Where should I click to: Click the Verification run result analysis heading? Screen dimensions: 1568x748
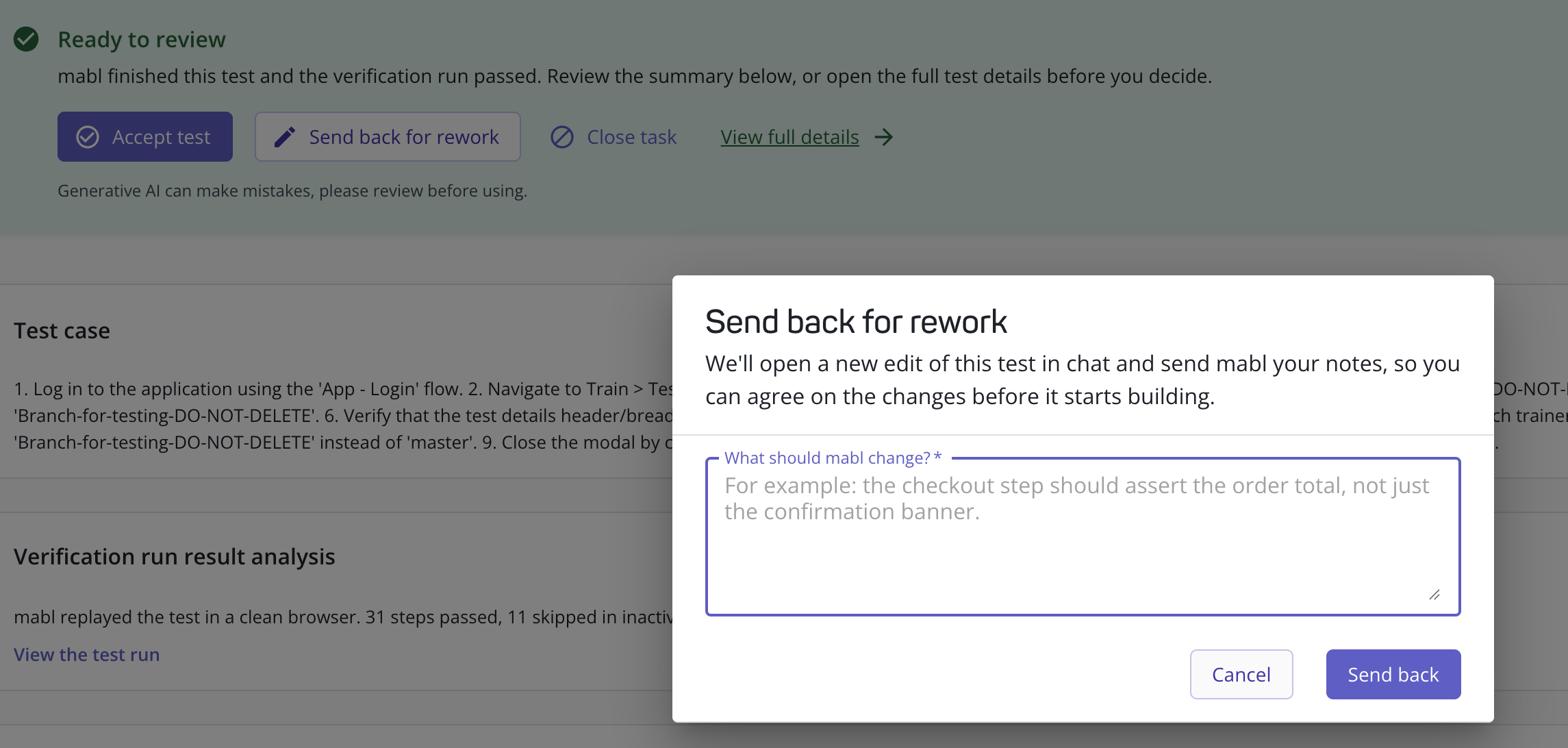pos(175,557)
